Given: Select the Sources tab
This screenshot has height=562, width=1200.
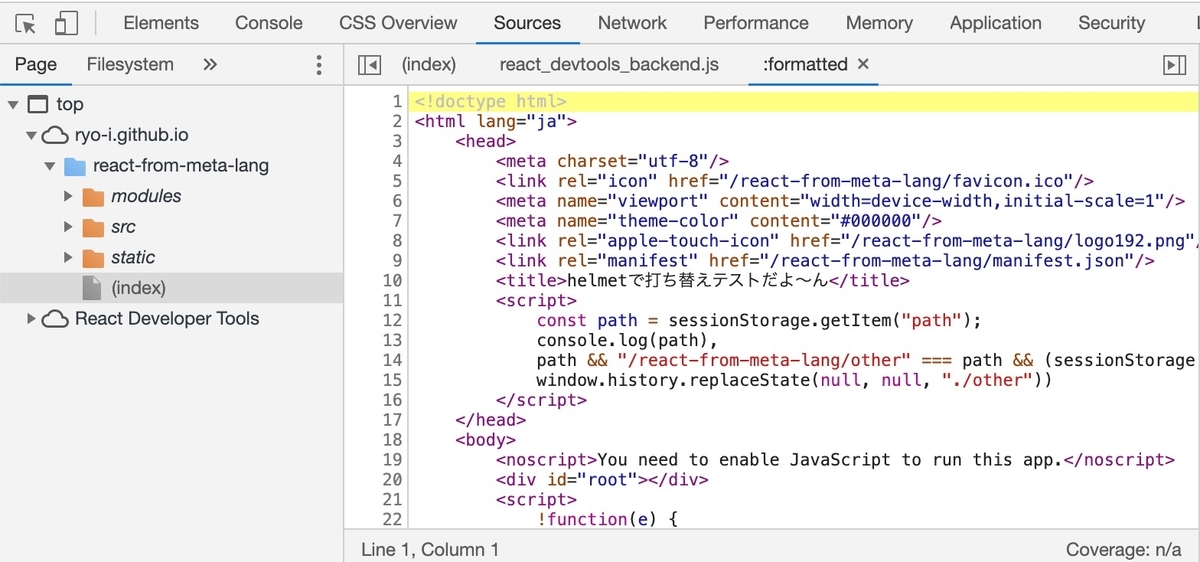Looking at the screenshot, I should coord(527,23).
